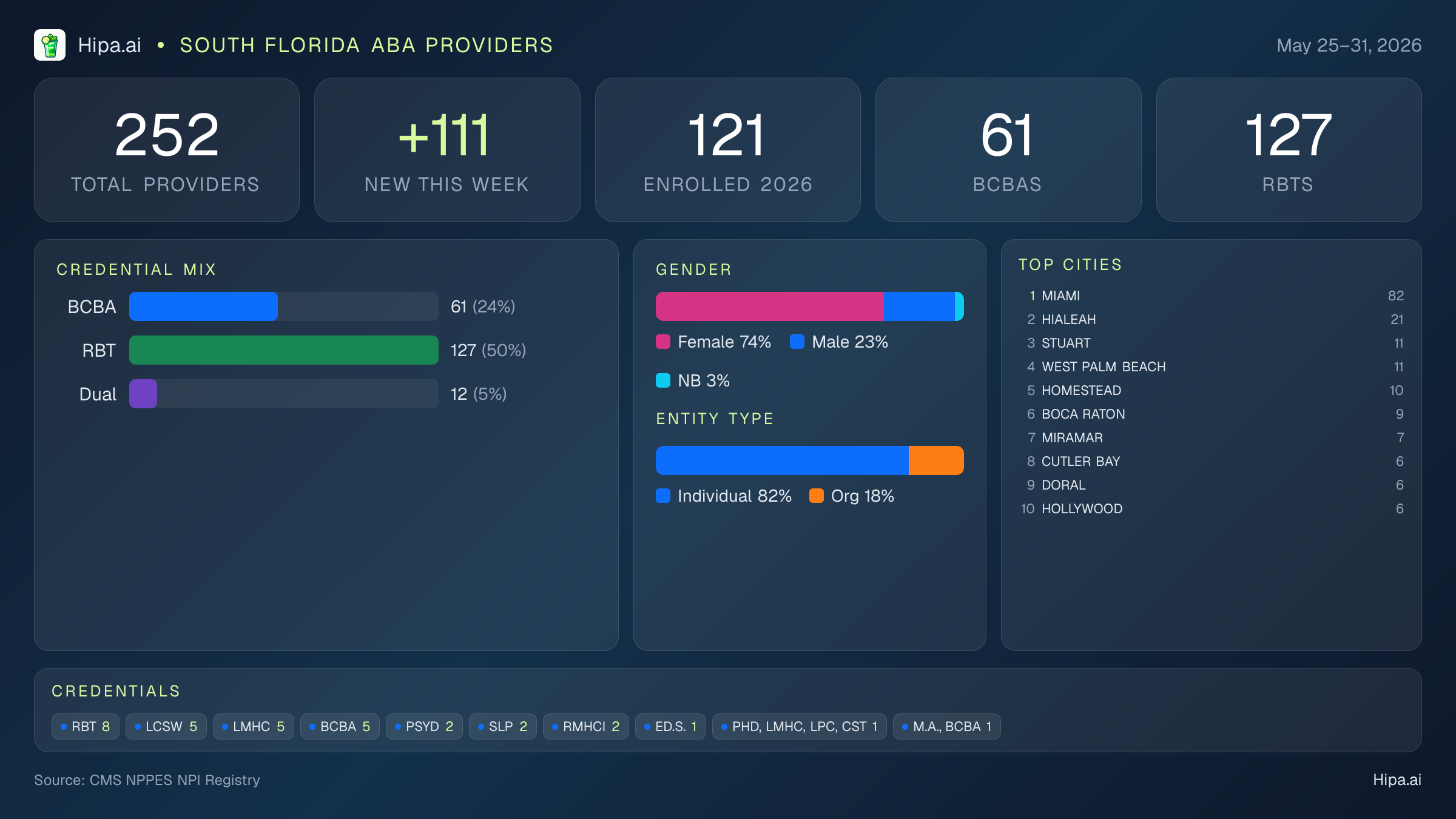Image resolution: width=1456 pixels, height=819 pixels.
Task: Click the Credential Mix heading
Action: click(136, 269)
